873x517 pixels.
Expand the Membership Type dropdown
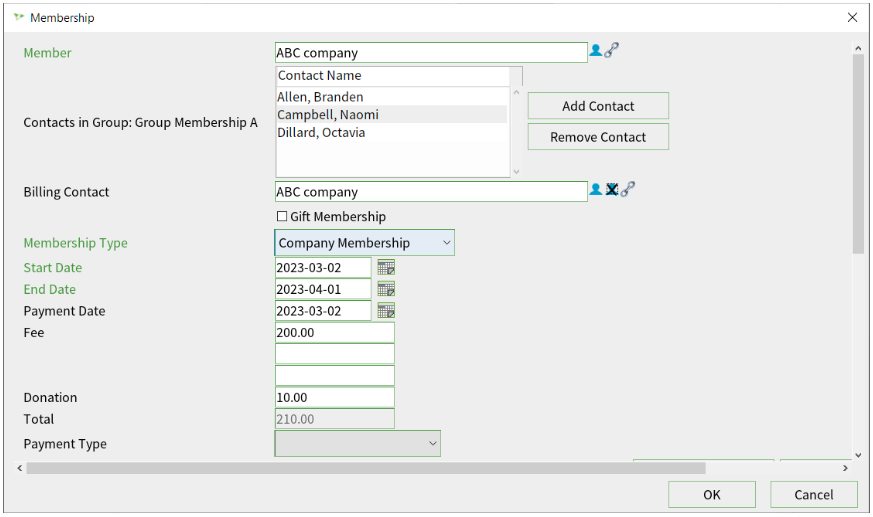365,243
